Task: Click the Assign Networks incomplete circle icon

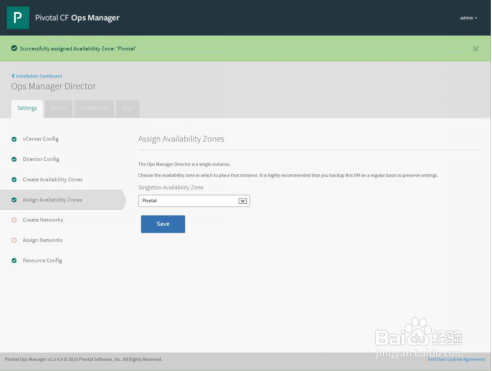Action: click(14, 240)
